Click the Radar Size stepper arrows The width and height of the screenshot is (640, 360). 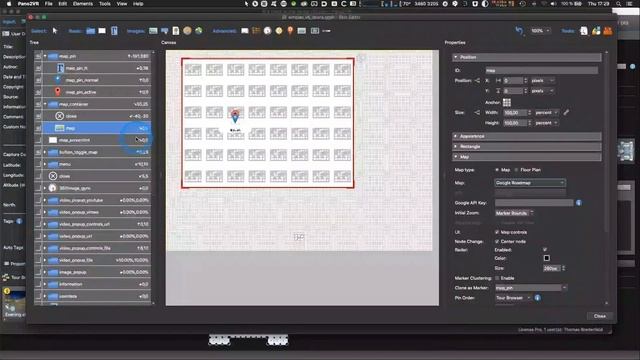click(564, 268)
